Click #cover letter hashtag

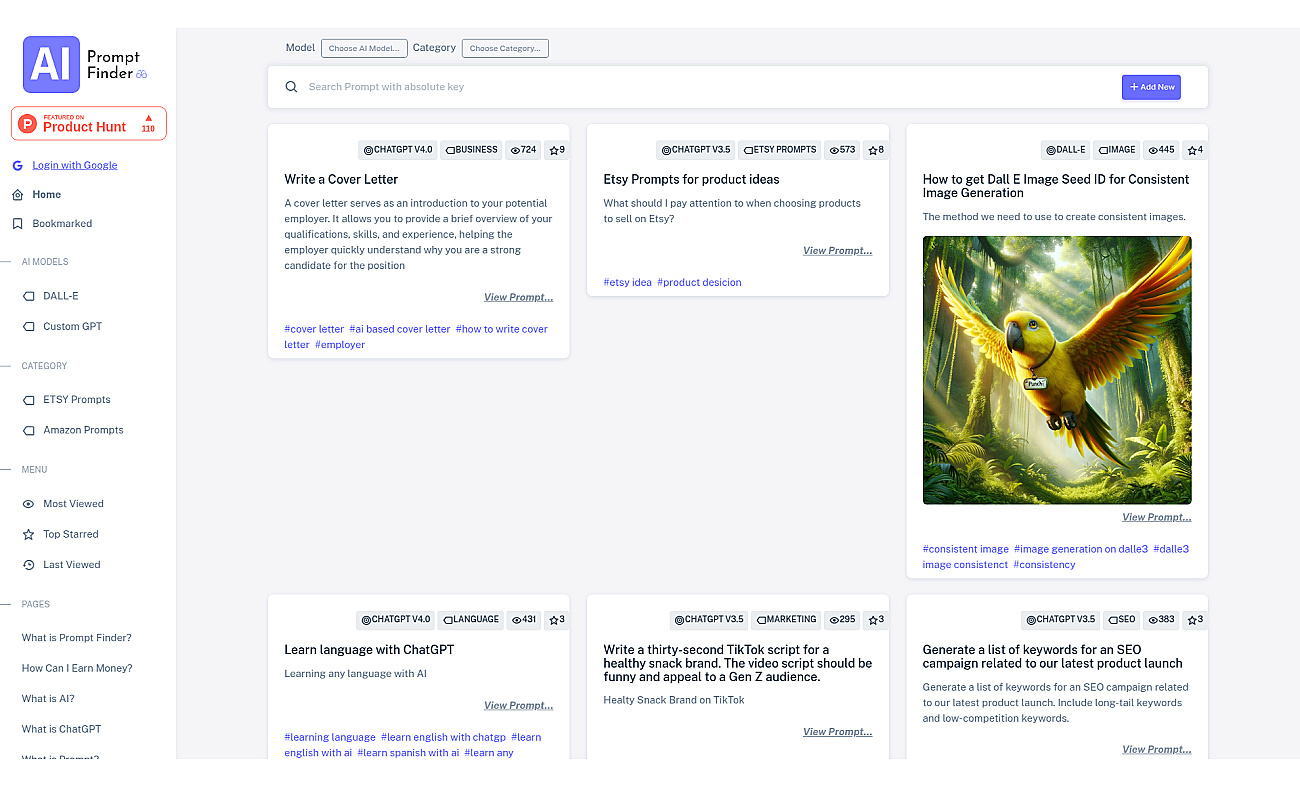314,329
